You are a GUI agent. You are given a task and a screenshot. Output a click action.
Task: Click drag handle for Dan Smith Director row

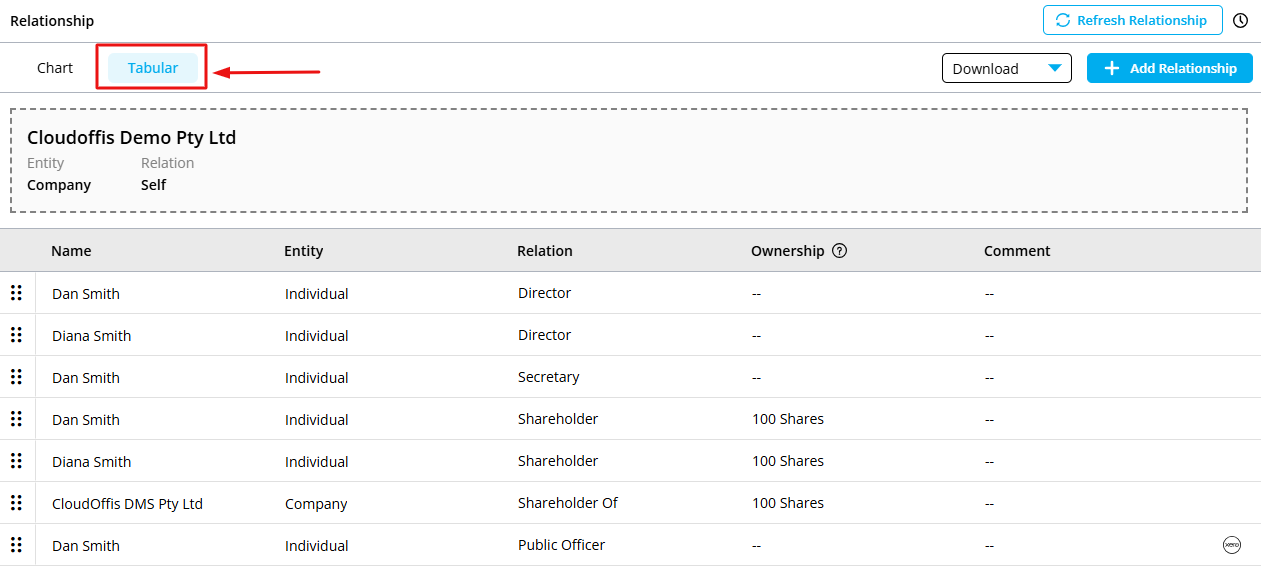pyautogui.click(x=16, y=293)
